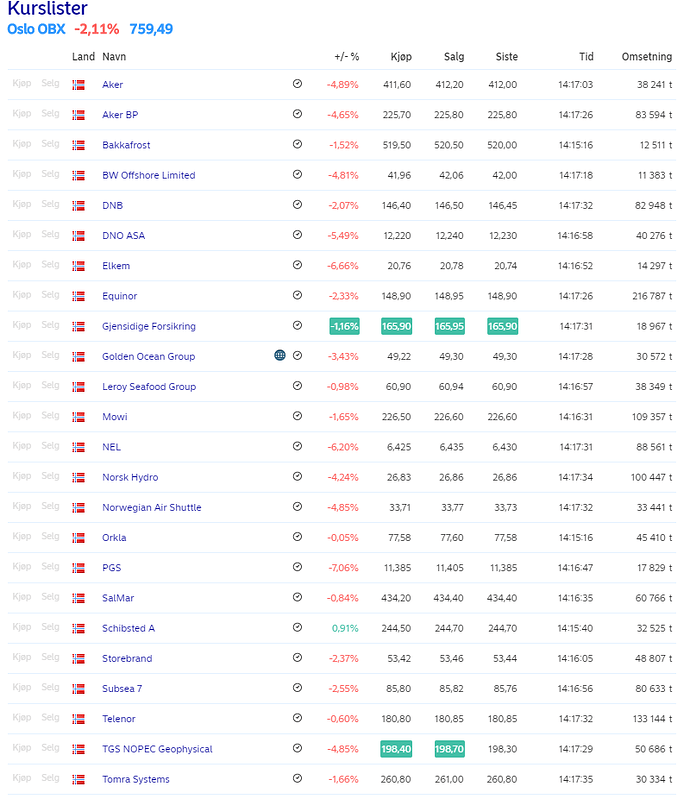Sort by the Tid column header
690x798 pixels.
pyautogui.click(x=586, y=56)
